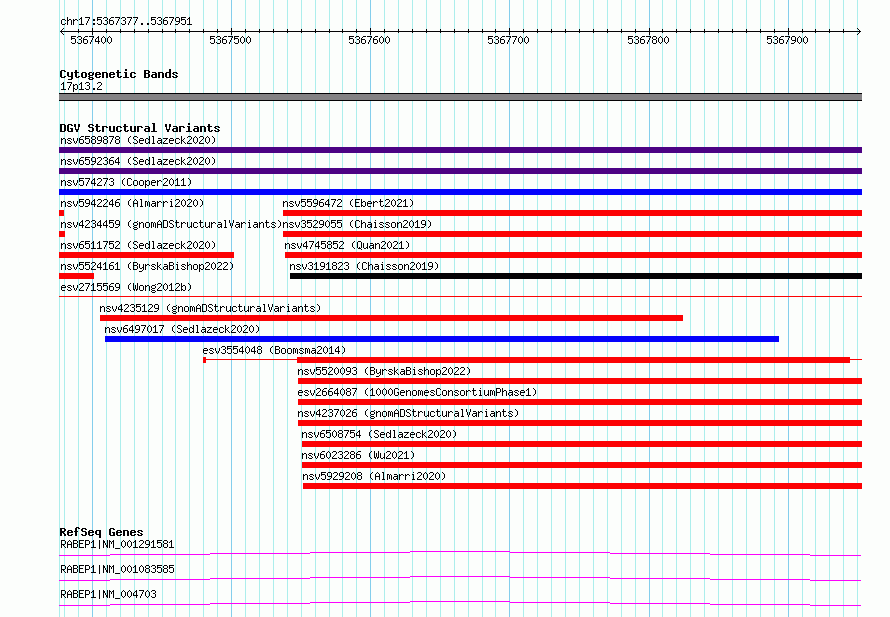Click the Cytogenetic Bands track title
Screen dimensions: 890x617
(x=119, y=74)
